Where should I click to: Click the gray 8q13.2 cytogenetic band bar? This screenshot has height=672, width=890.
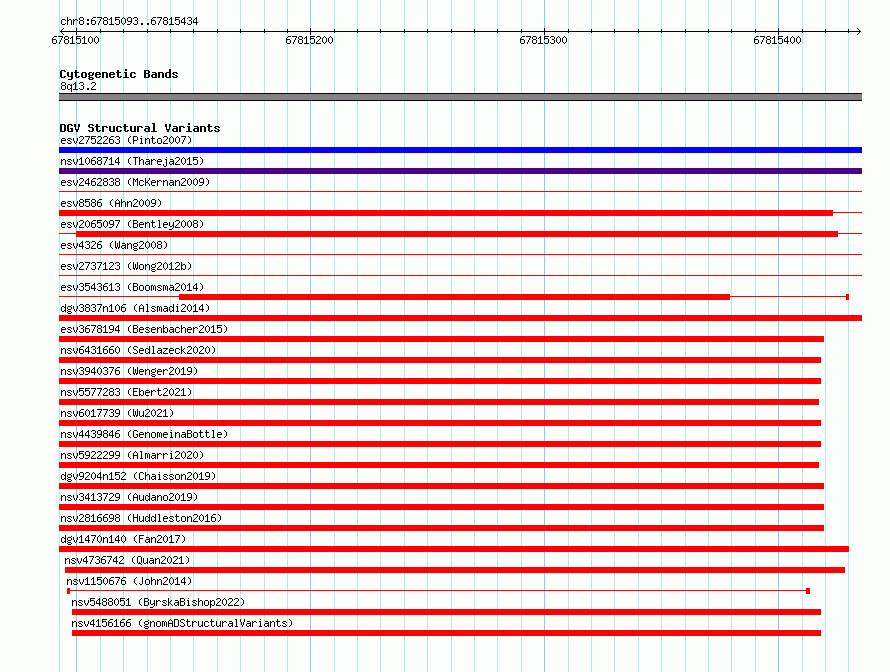(460, 97)
